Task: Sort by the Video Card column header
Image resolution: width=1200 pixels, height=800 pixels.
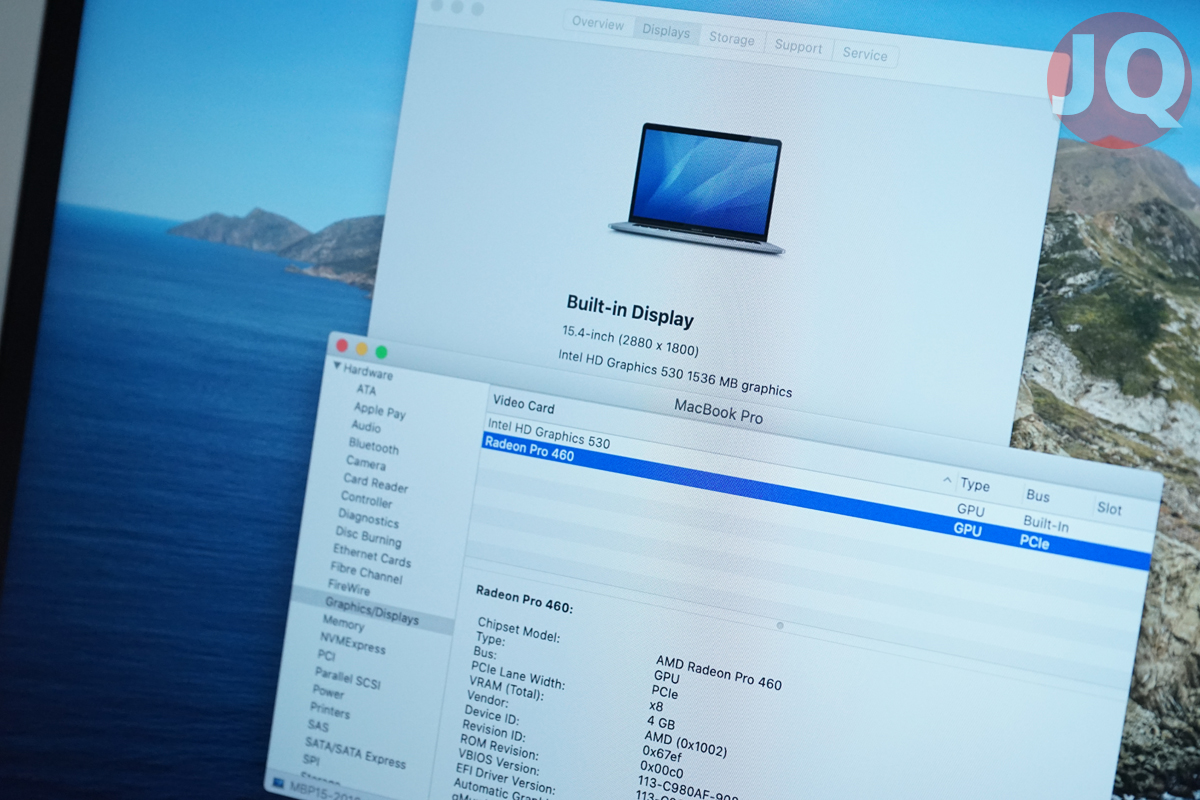Action: coord(523,404)
